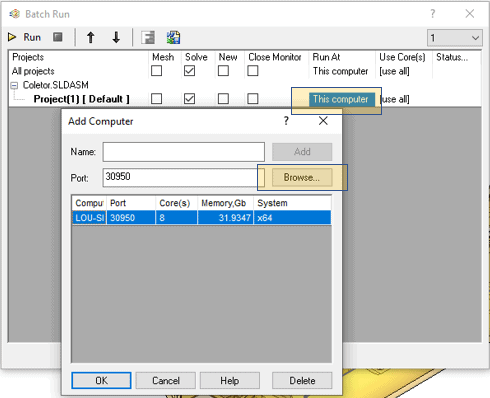Toggle New checkbox for All projects
490x398 pixels.
[223, 71]
